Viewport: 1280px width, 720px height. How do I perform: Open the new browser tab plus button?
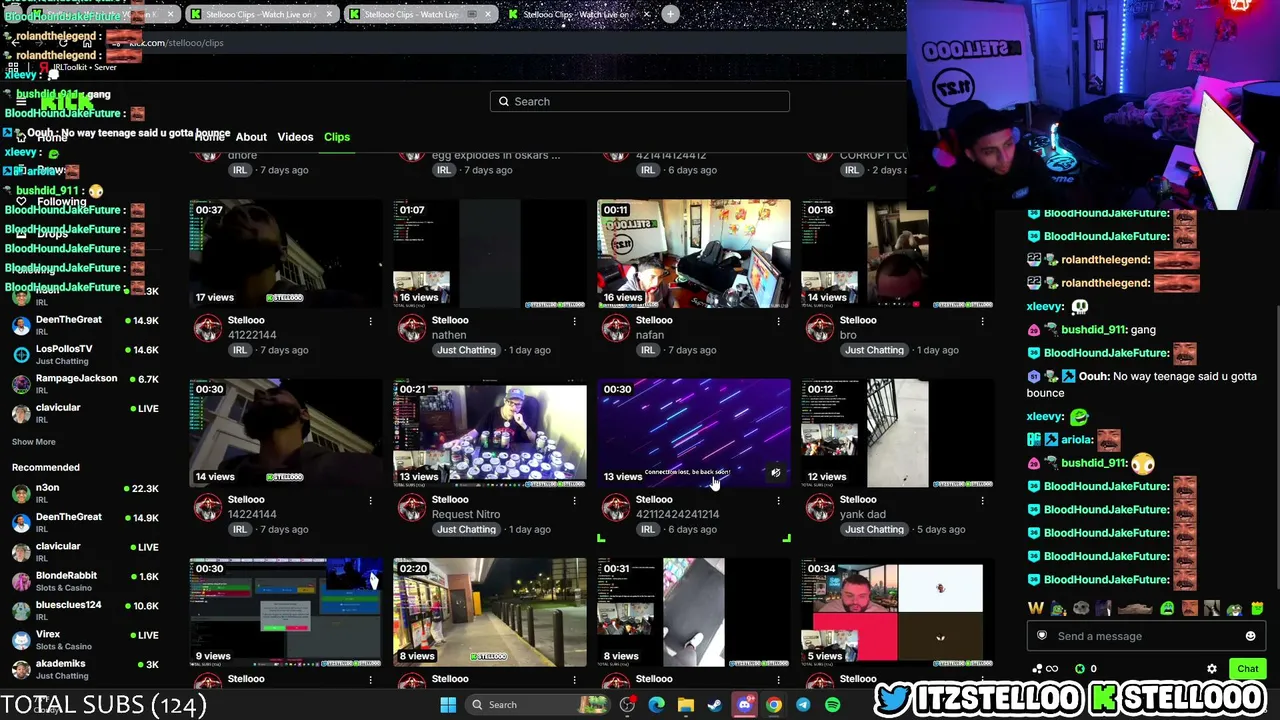click(670, 14)
